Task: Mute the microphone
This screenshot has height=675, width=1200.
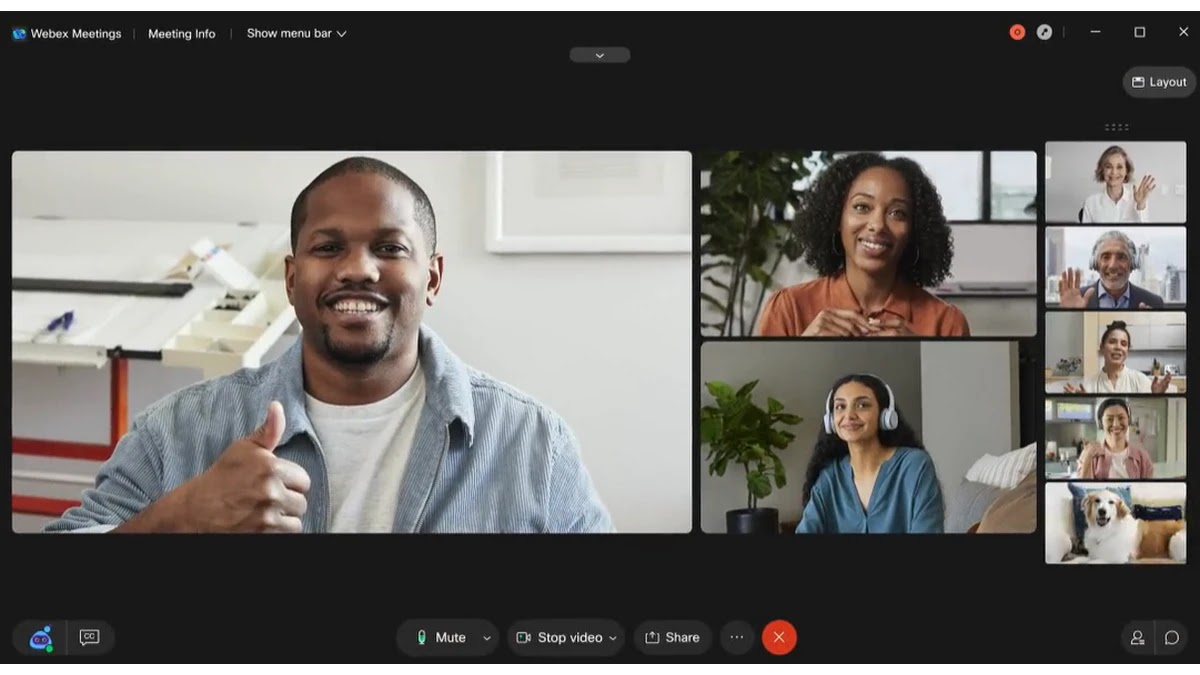Action: (x=441, y=637)
